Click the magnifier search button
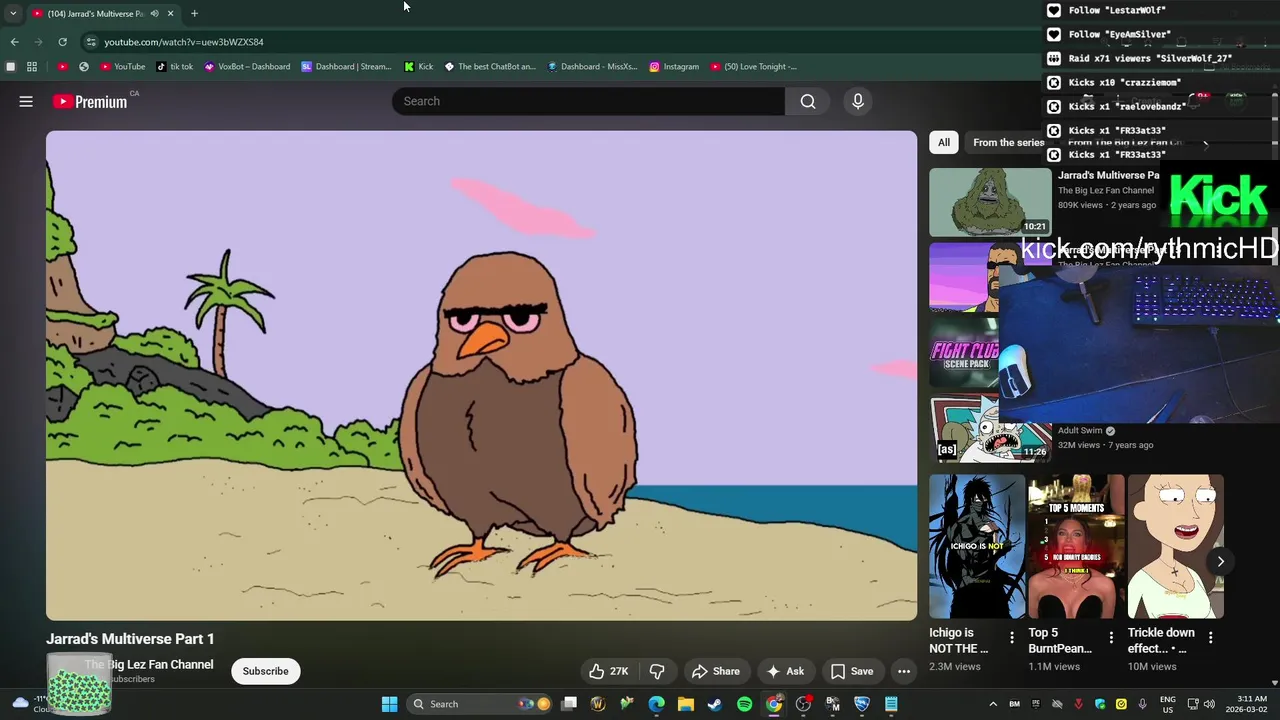The height and width of the screenshot is (720, 1280). click(x=808, y=101)
